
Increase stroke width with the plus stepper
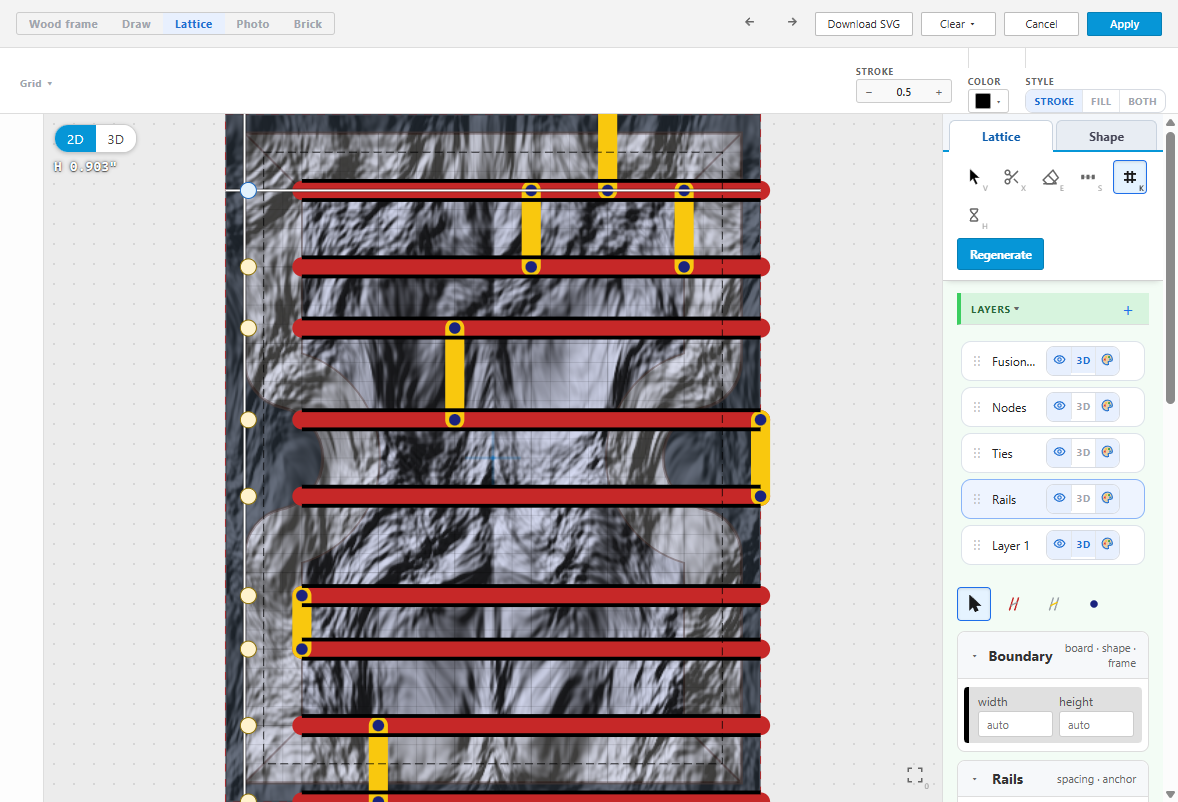coord(938,92)
